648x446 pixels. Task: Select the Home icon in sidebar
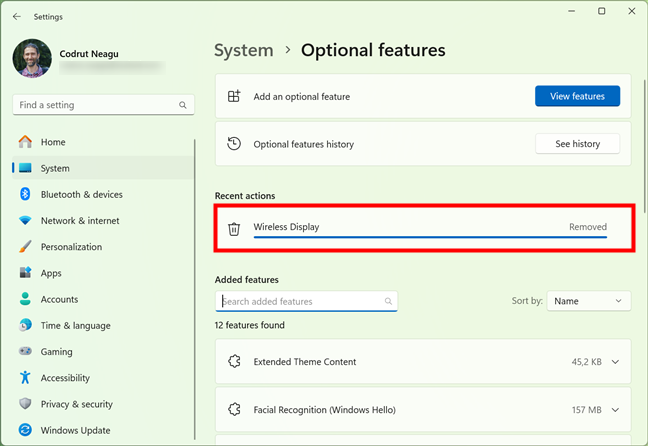click(25, 142)
